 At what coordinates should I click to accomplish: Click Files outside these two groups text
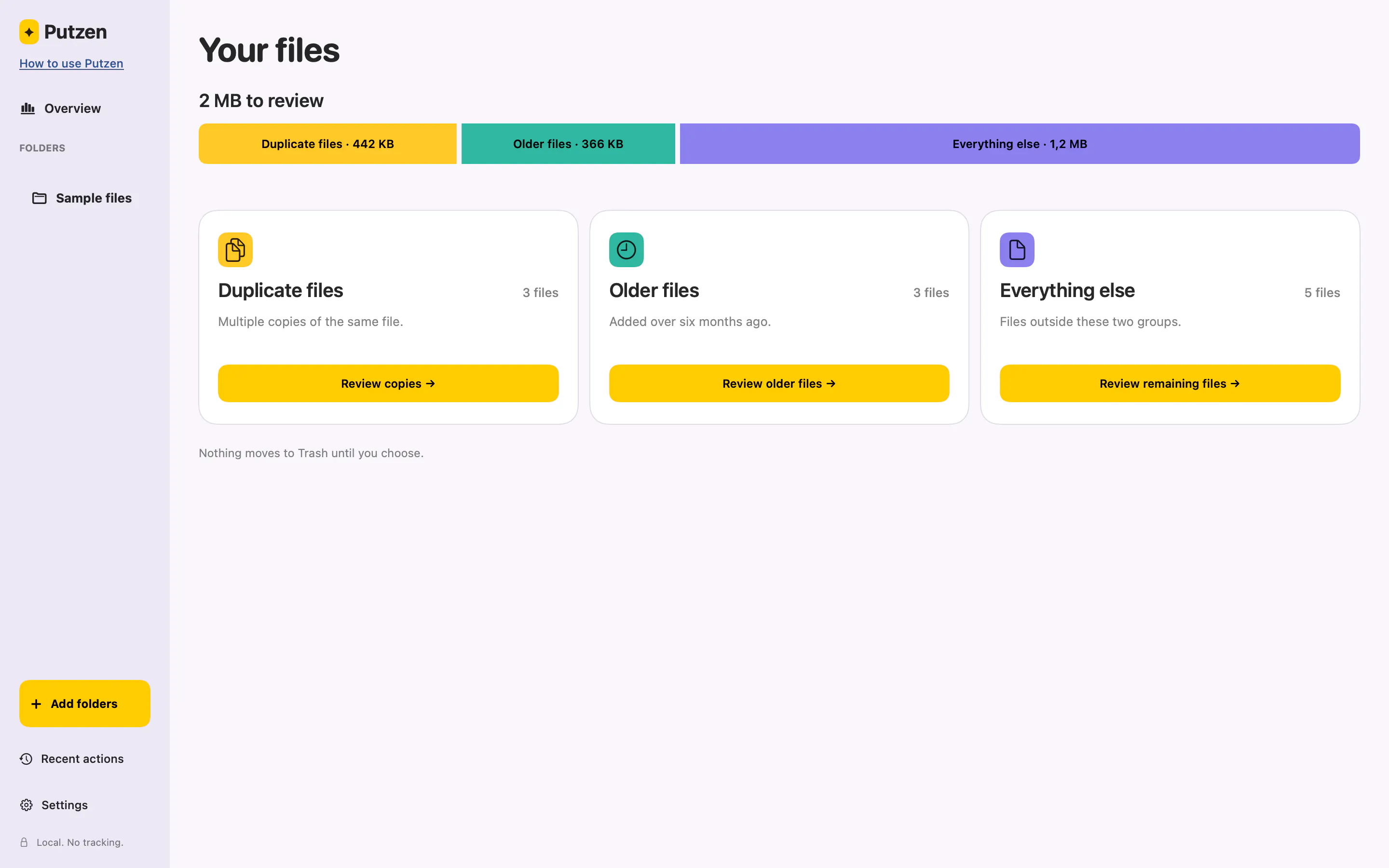[1090, 322]
